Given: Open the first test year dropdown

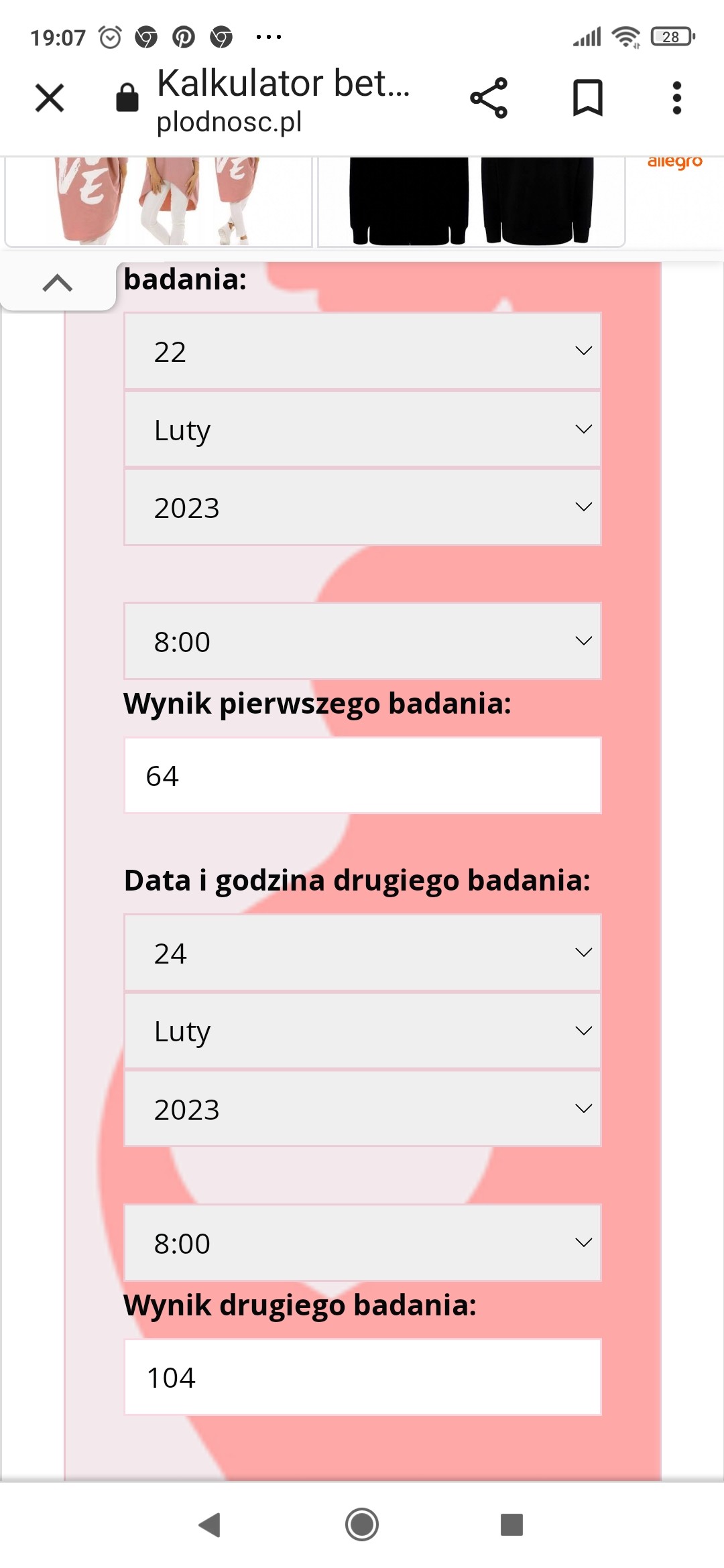Looking at the screenshot, I should tap(362, 507).
